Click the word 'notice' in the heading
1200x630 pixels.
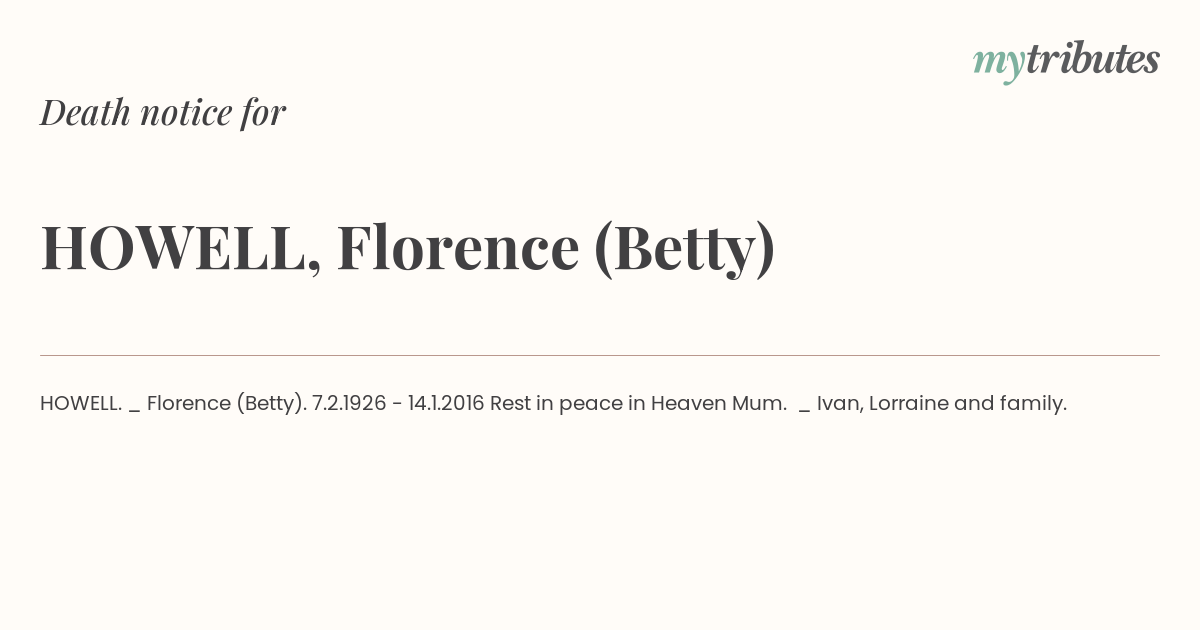tap(186, 113)
